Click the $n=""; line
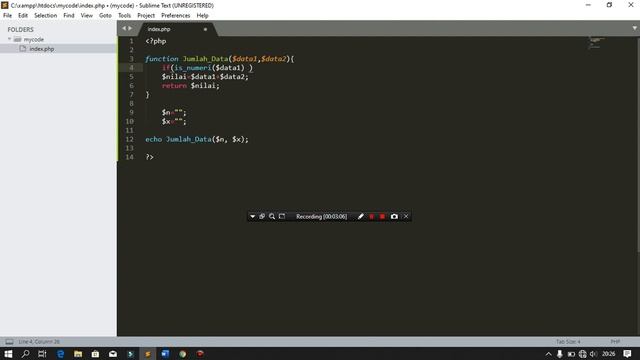This screenshot has width=640, height=360. click(x=174, y=113)
